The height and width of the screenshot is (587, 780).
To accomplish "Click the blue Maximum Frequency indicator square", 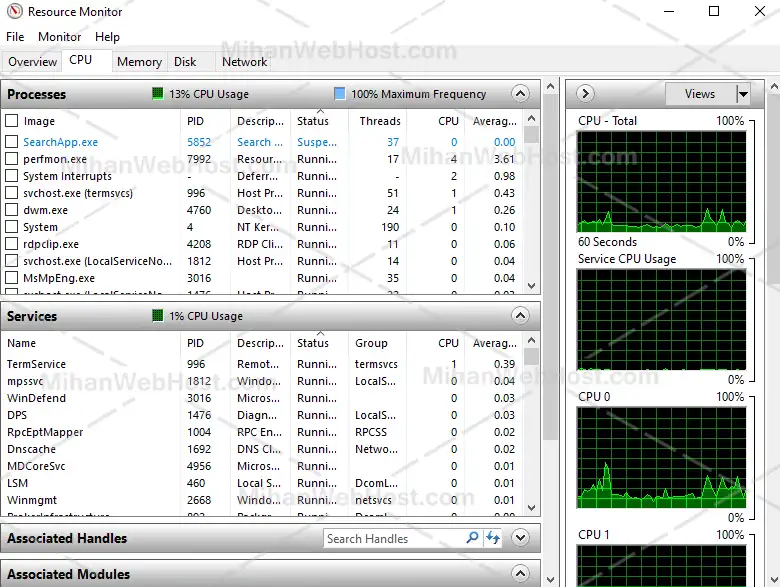I will 339,94.
